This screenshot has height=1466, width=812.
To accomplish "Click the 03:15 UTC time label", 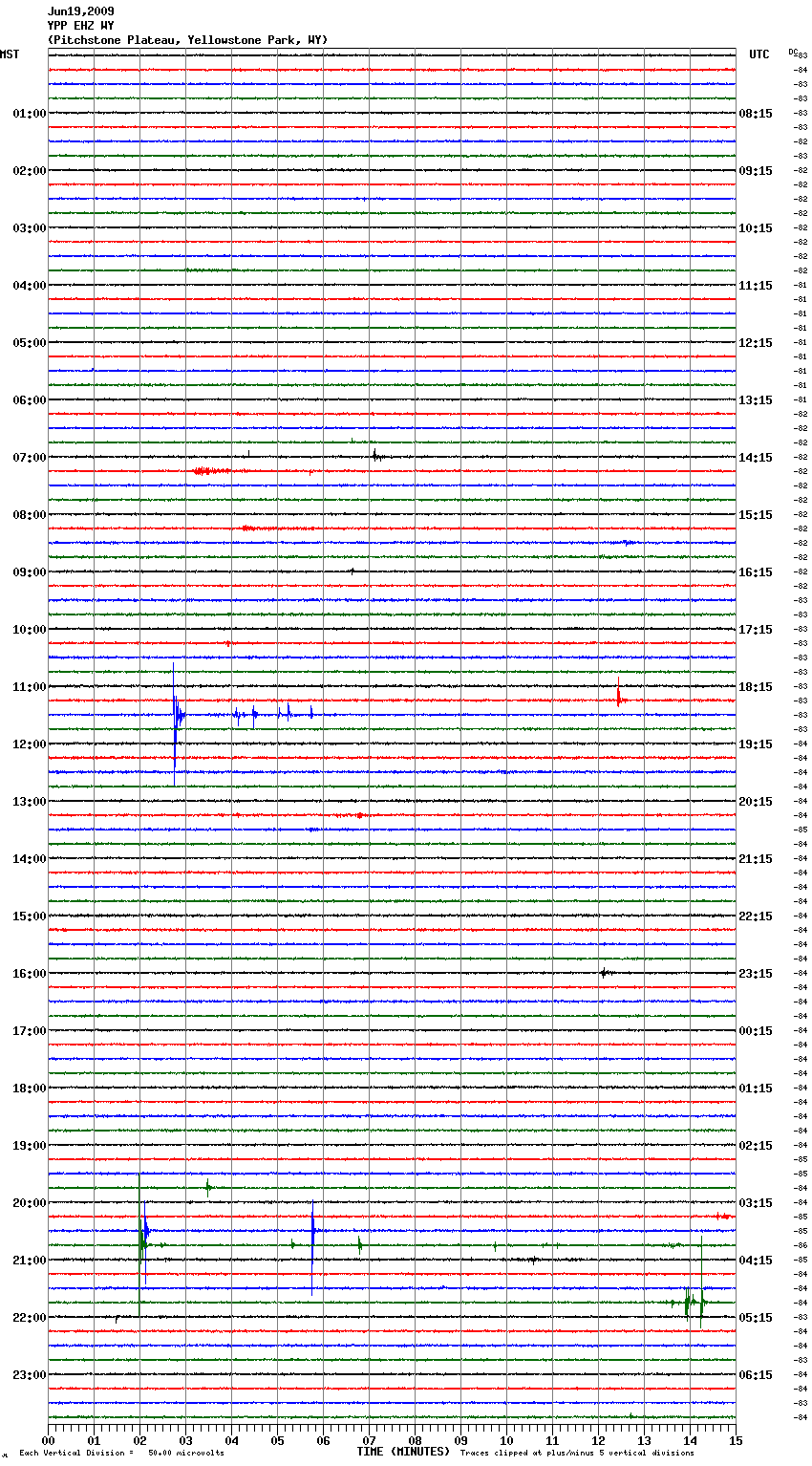I will click(756, 1203).
